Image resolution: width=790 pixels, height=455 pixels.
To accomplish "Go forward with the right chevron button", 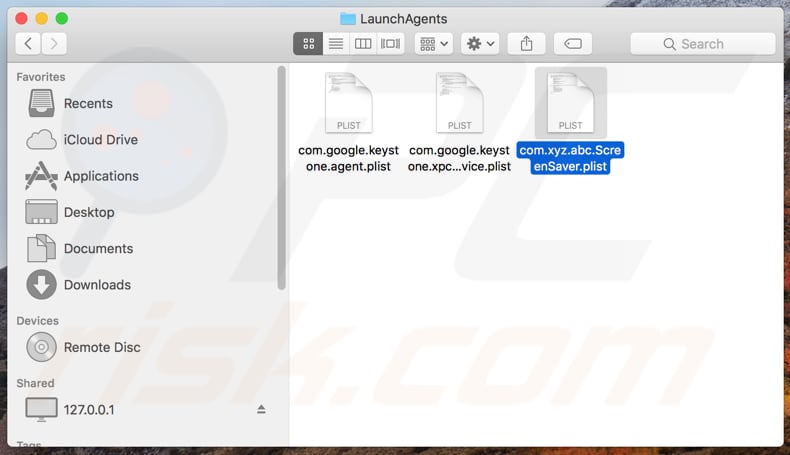I will (53, 44).
